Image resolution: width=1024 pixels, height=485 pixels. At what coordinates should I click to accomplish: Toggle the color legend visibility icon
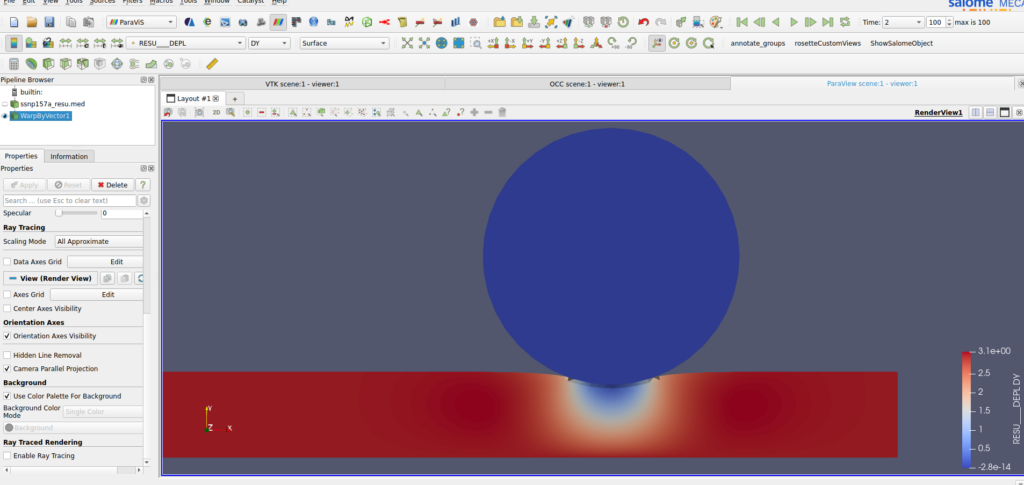tap(14, 43)
